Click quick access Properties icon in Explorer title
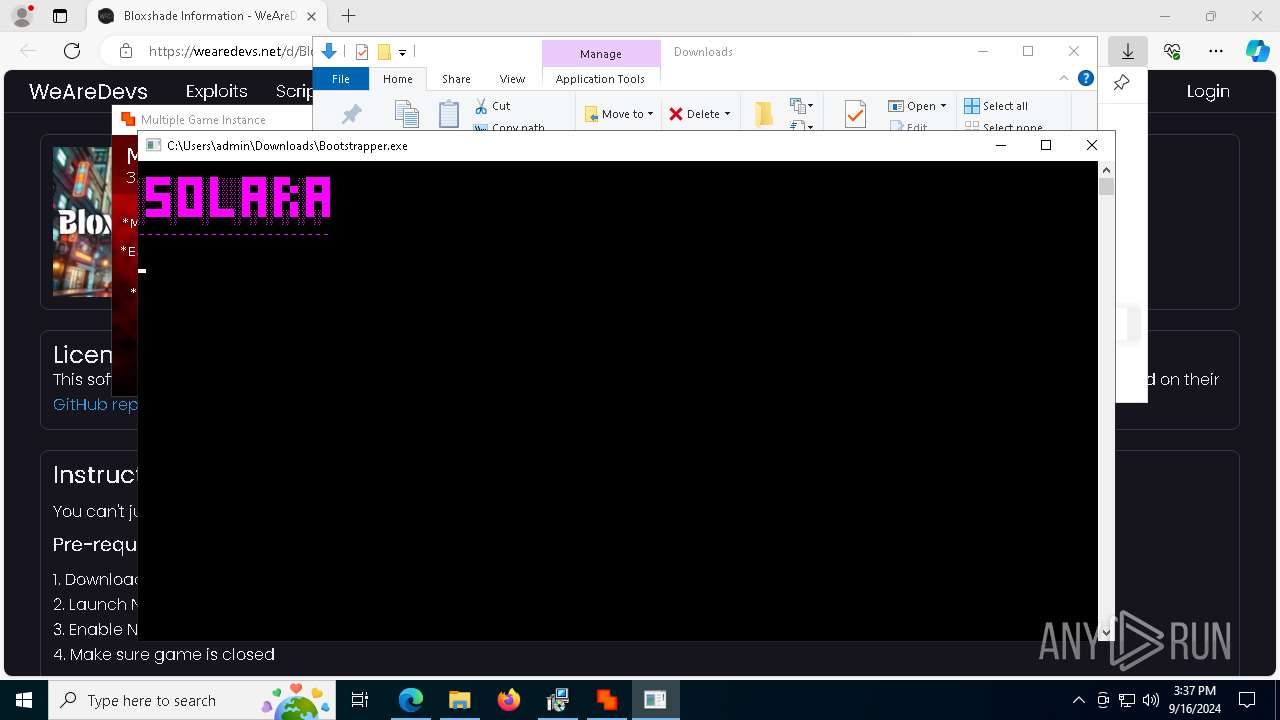Viewport: 1280px width, 720px height. [362, 52]
